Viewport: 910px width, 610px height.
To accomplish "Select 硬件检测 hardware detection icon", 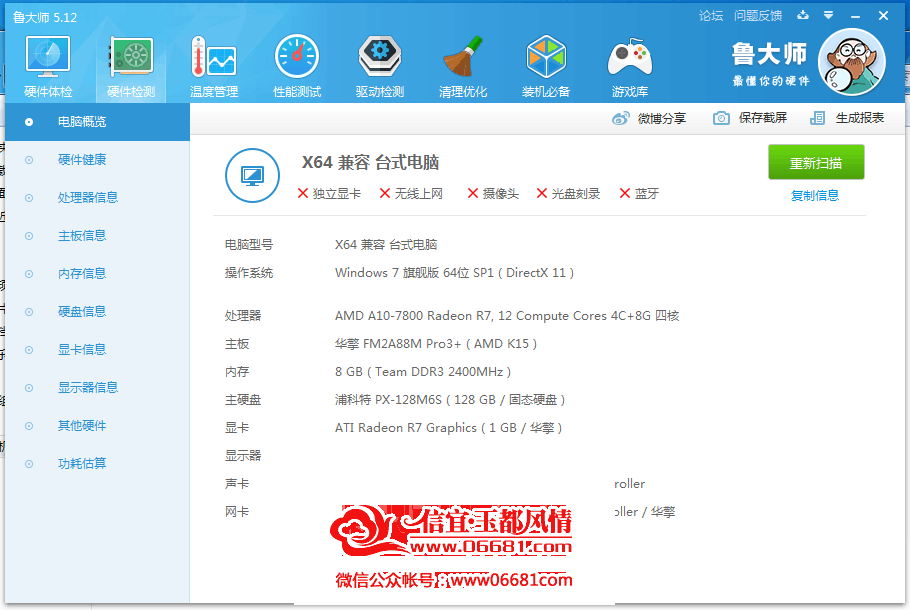I will (131, 56).
